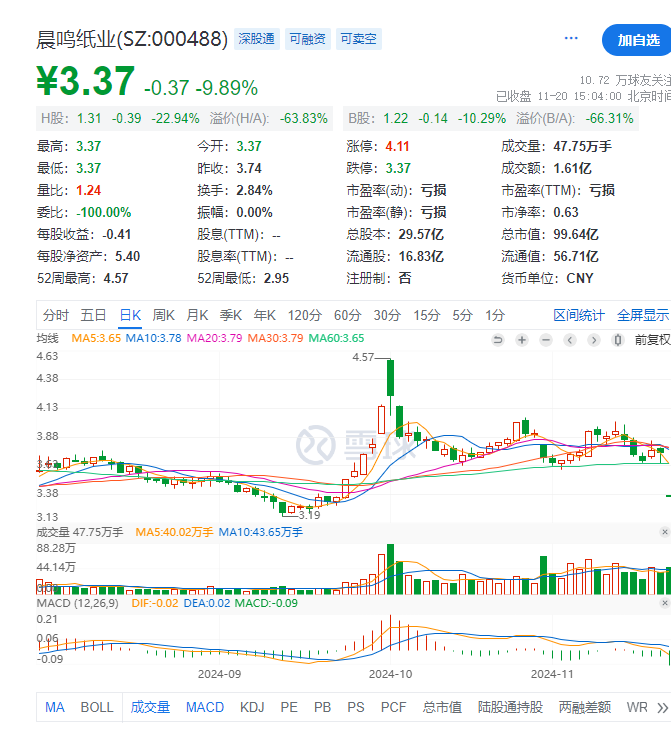Viewport: 671px width, 733px height.
Task: Toggle the 成交量 indicator at bottom bar
Action: tap(150, 708)
